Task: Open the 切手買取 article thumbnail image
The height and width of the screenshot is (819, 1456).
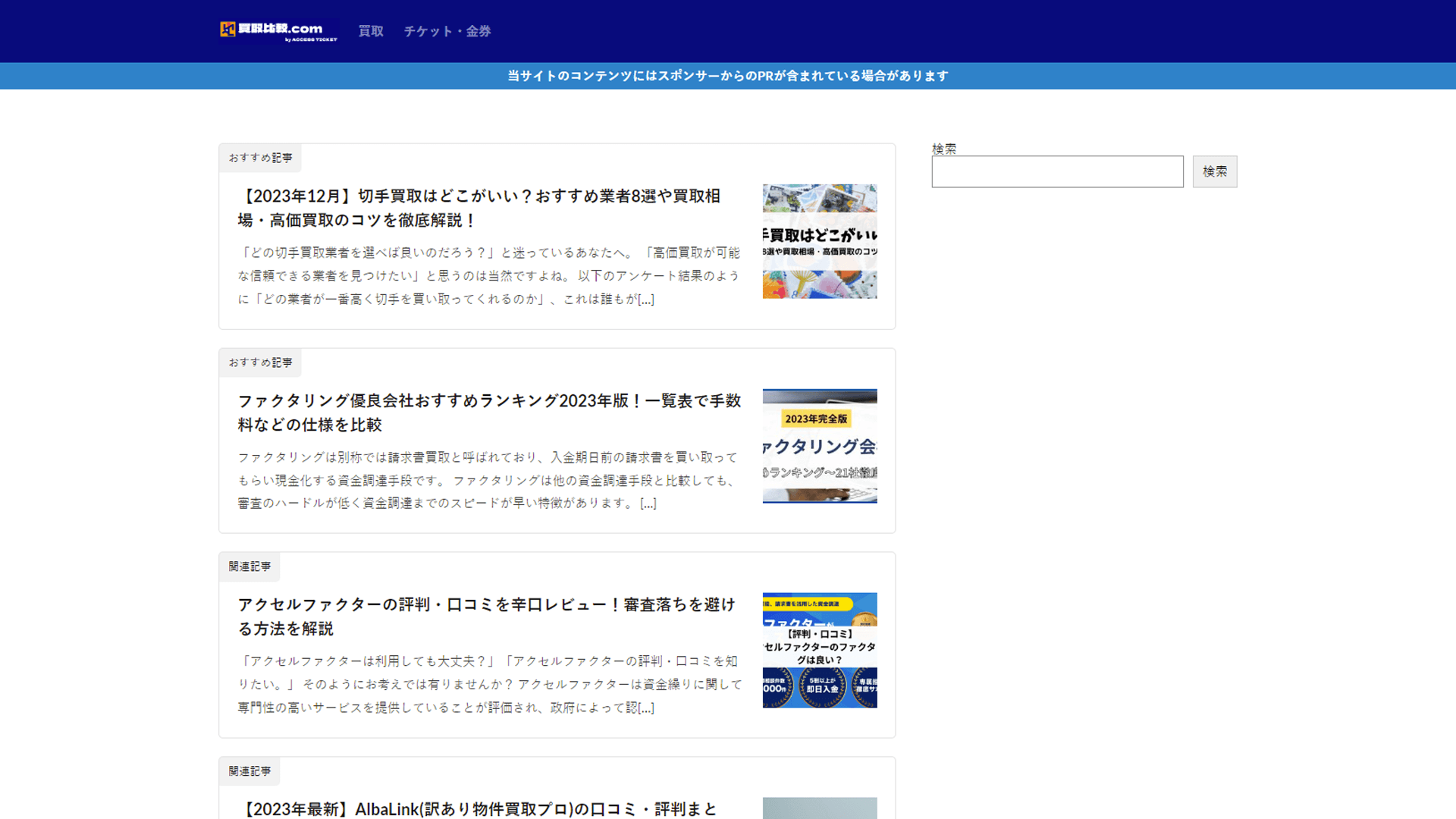Action: coord(820,241)
